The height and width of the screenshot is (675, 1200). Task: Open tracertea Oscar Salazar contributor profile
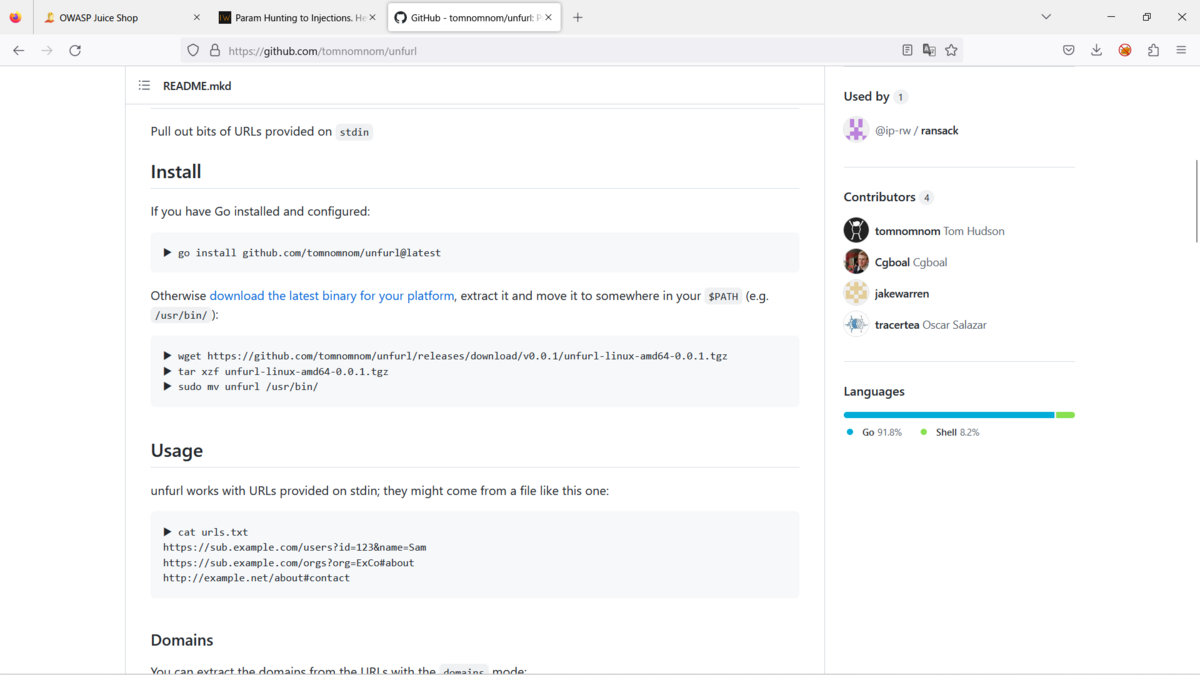tap(931, 325)
